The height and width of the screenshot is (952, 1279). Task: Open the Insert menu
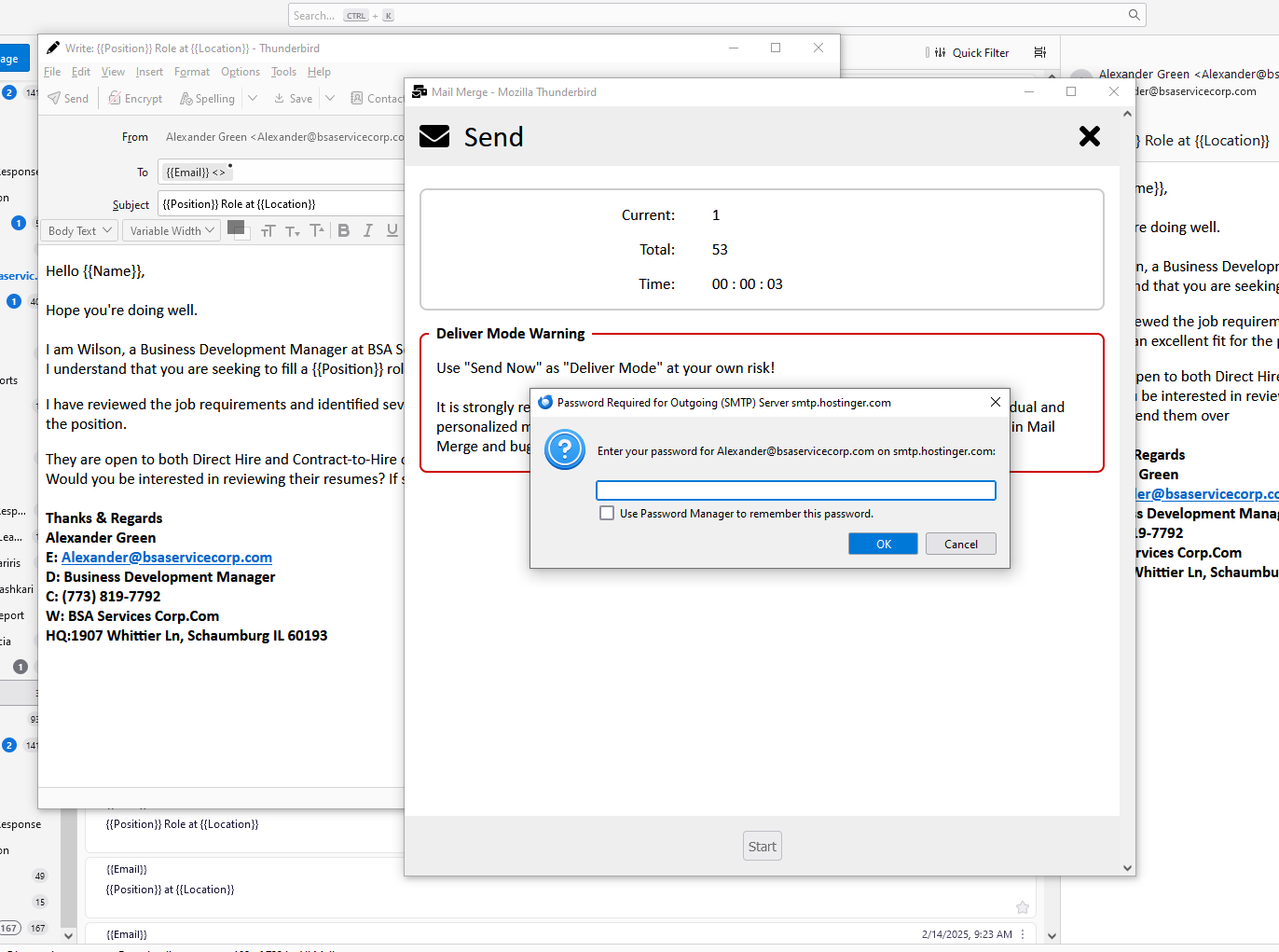tap(149, 72)
